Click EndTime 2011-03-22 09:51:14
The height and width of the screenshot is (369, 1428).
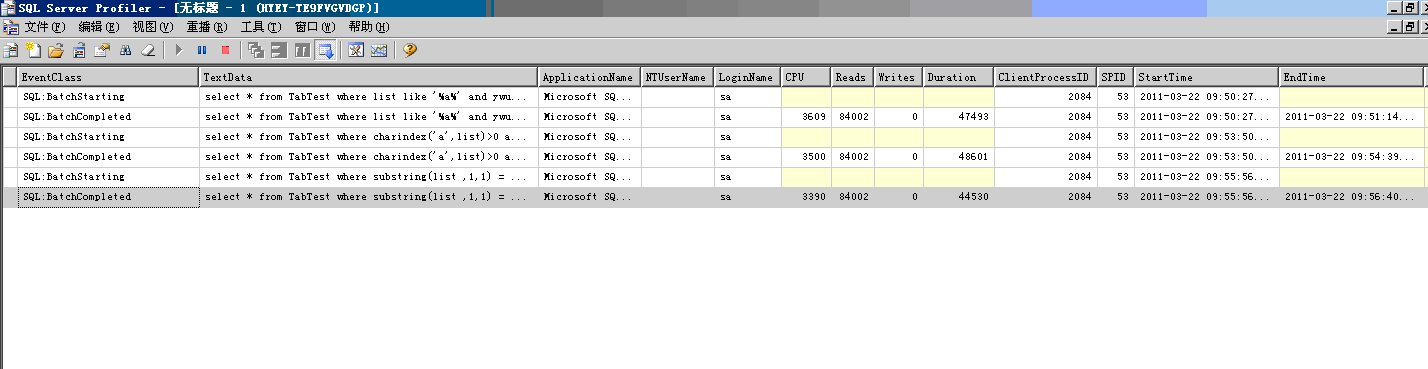coord(1349,117)
